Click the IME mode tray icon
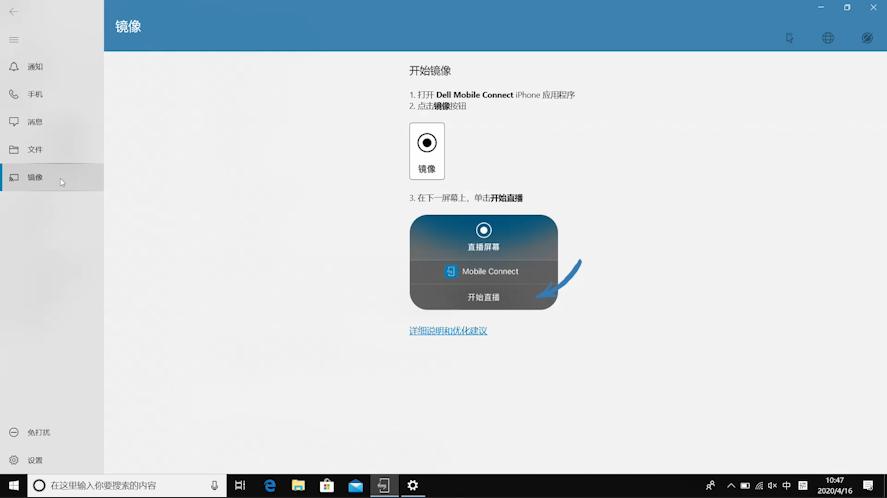This screenshot has width=887, height=498. tap(803, 486)
